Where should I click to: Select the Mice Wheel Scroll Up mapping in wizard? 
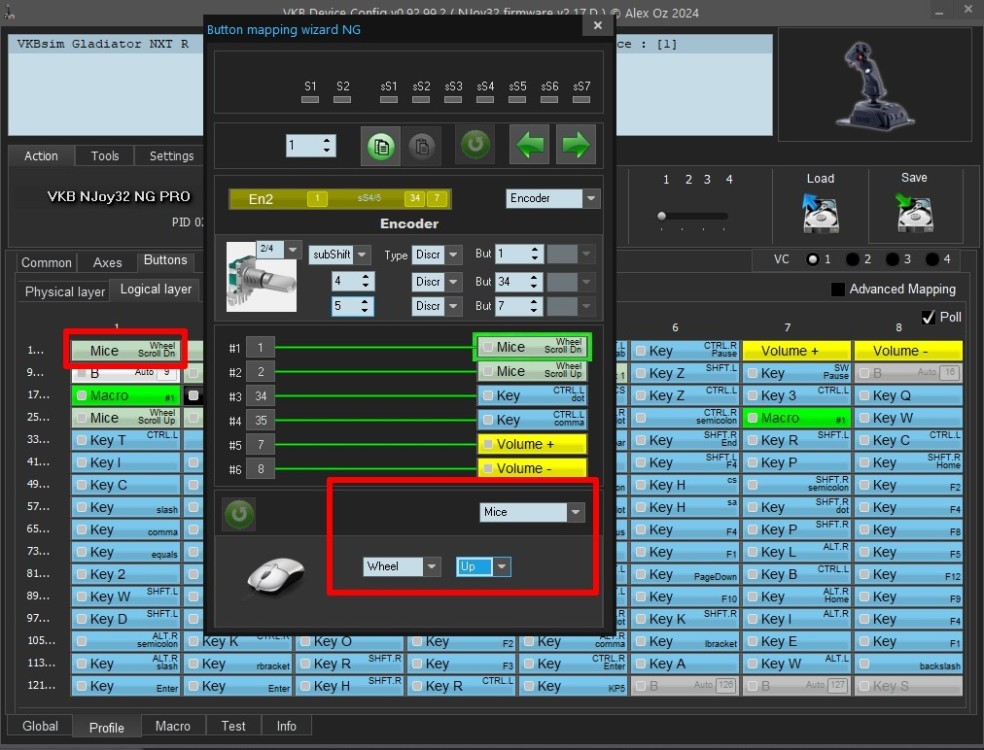tap(530, 371)
